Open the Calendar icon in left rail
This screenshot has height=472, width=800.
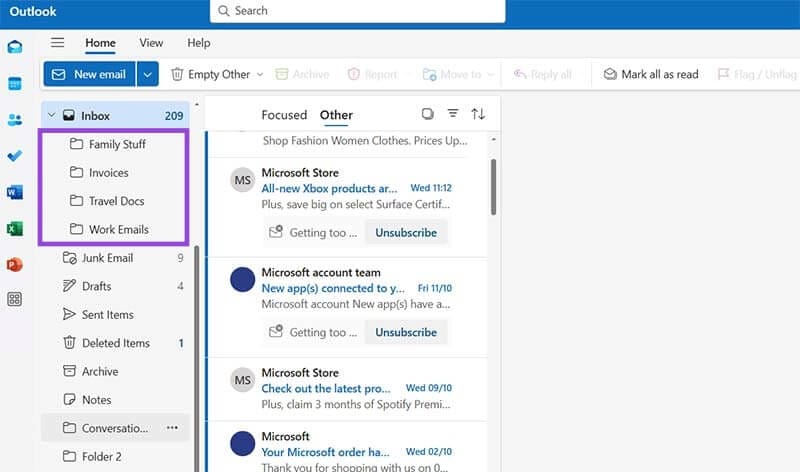[x=15, y=83]
